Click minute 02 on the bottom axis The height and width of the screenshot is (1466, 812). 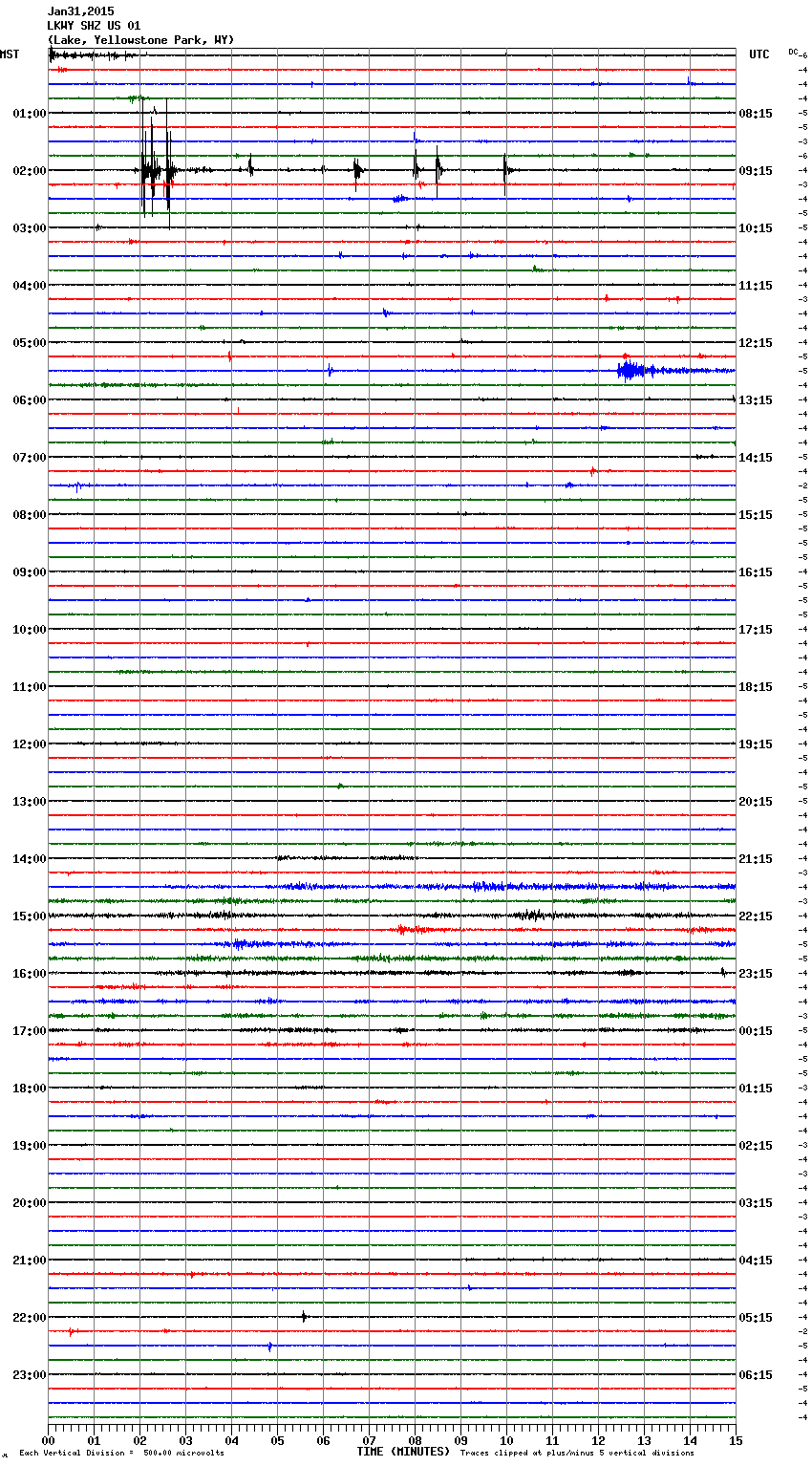point(139,1440)
